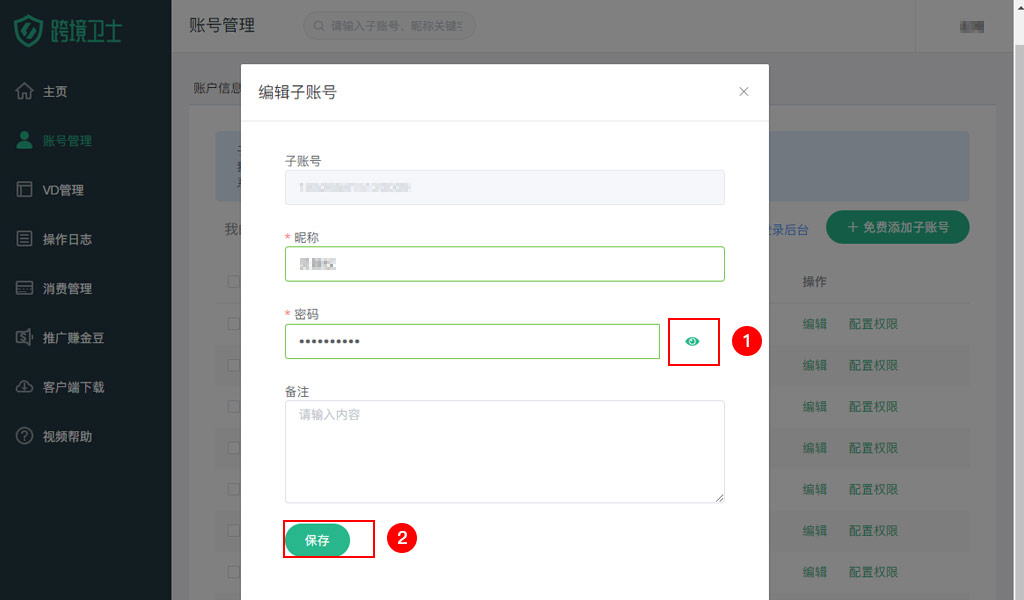The height and width of the screenshot is (600, 1024).
Task: Click the 视频帮助 question mark icon
Action: (x=24, y=435)
